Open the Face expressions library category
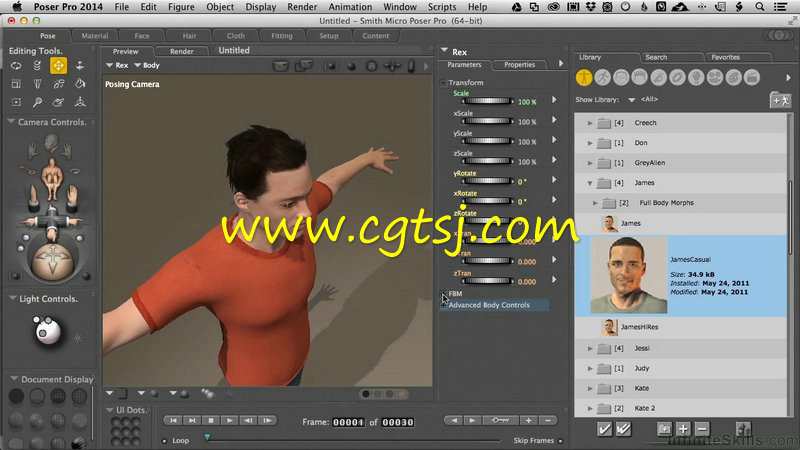The height and width of the screenshot is (450, 800). (x=621, y=78)
